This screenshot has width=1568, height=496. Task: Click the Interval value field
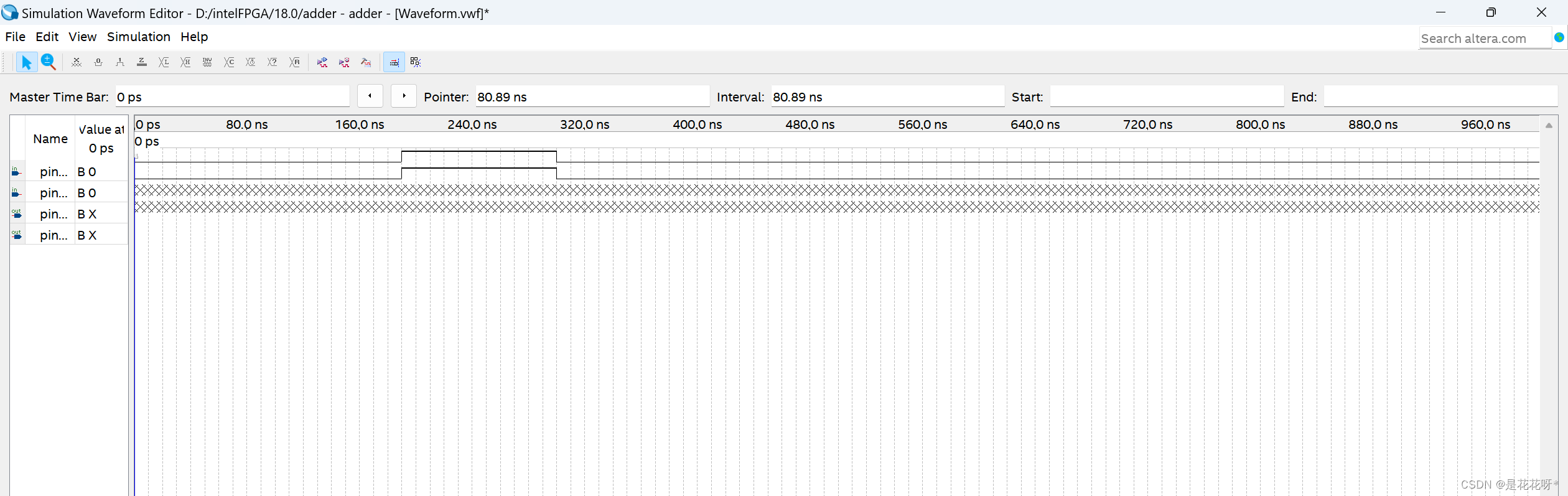pos(888,96)
